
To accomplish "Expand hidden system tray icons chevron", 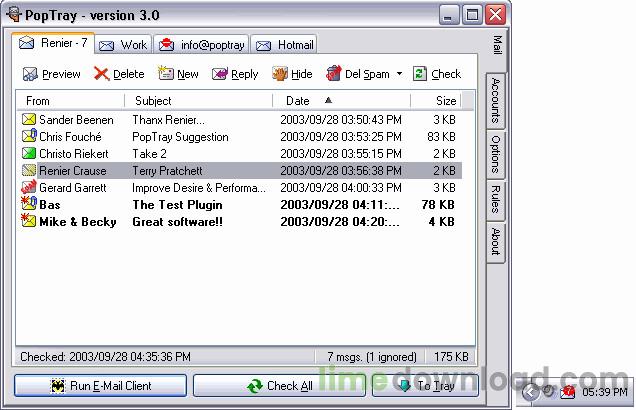I will [530, 392].
